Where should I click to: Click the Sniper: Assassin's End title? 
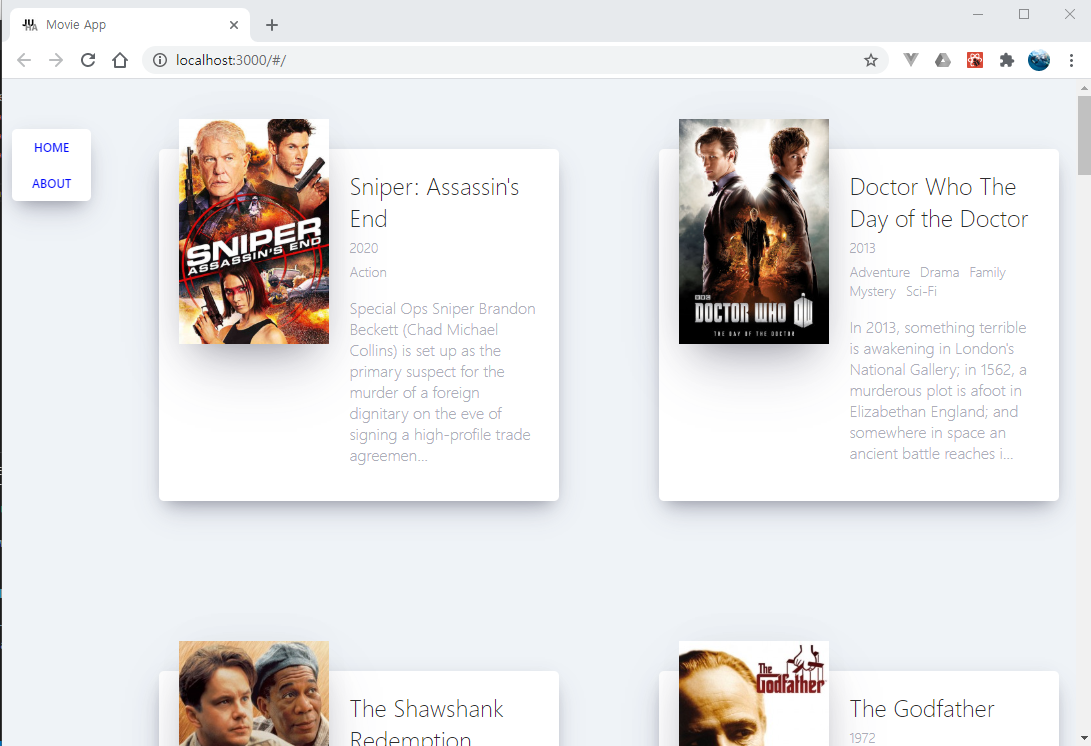coord(434,203)
